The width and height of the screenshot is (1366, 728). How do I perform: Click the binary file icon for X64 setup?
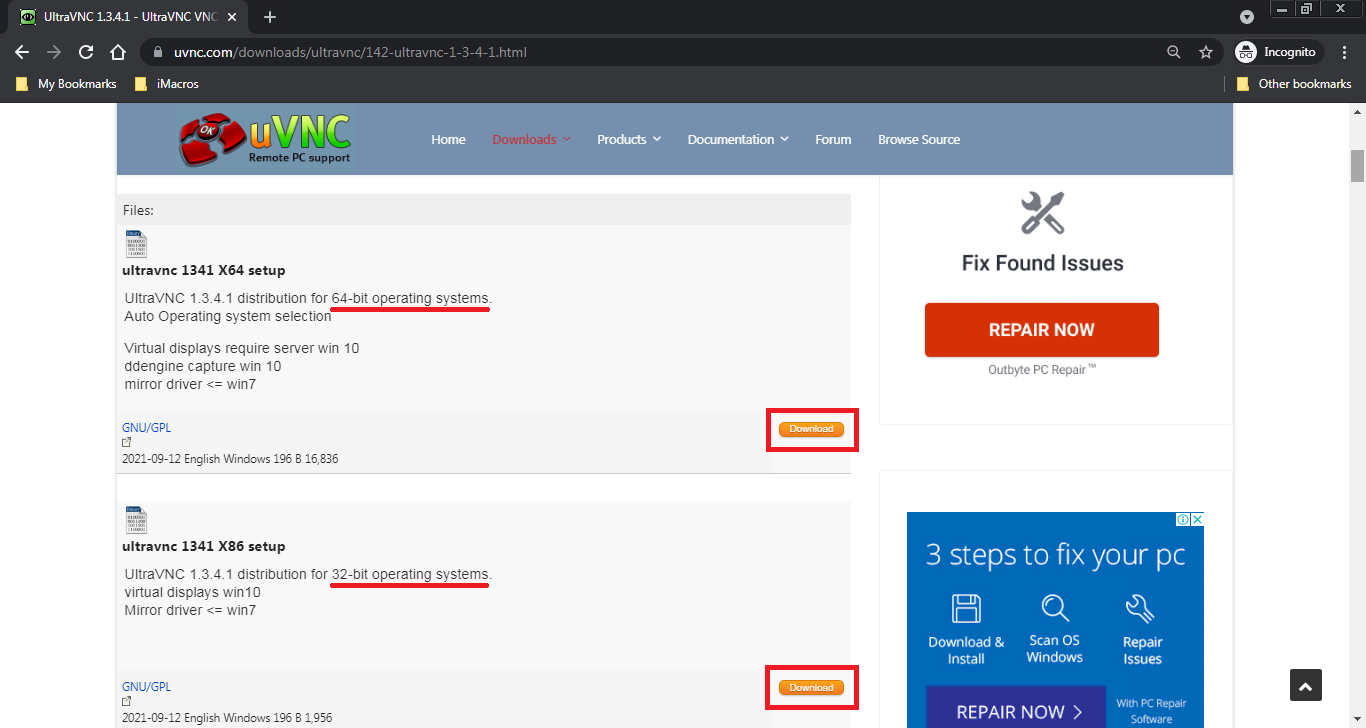click(136, 245)
